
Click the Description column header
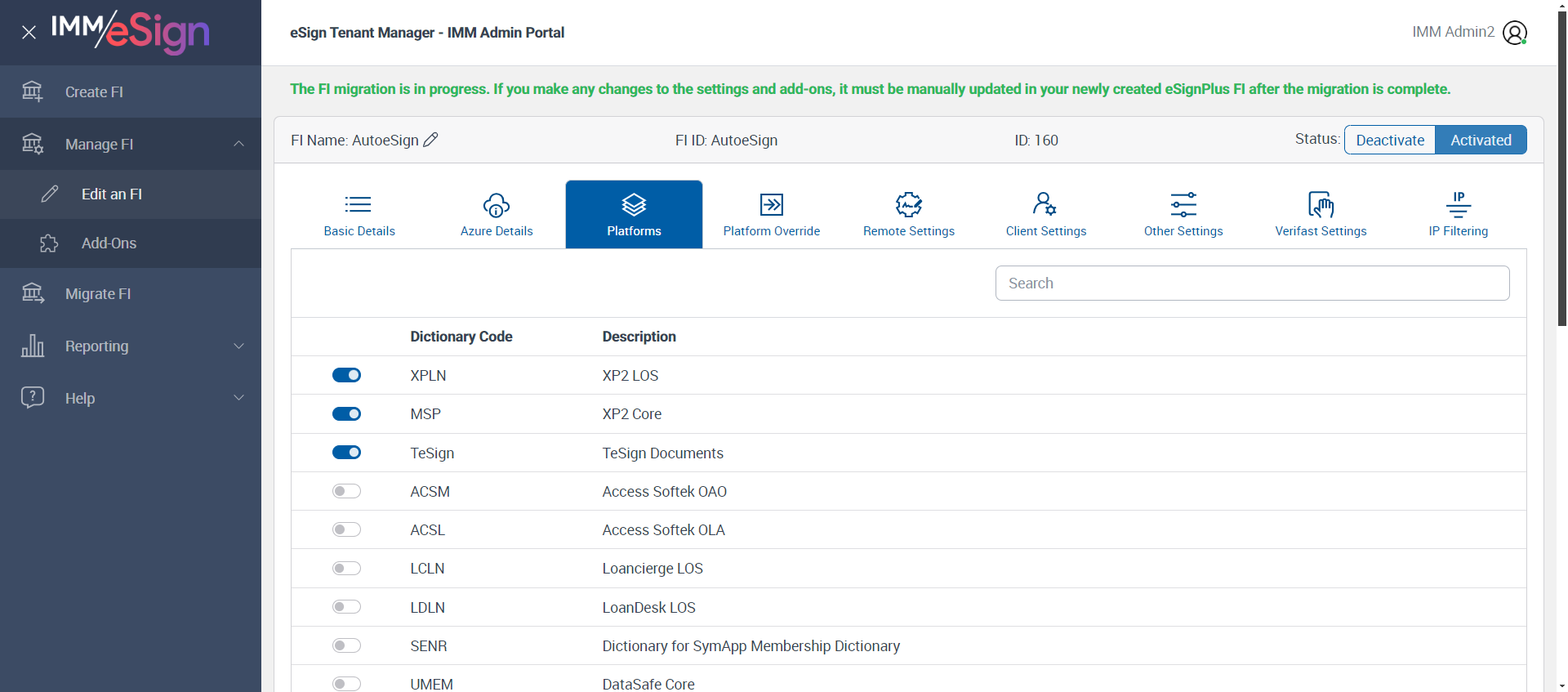pyautogui.click(x=639, y=337)
